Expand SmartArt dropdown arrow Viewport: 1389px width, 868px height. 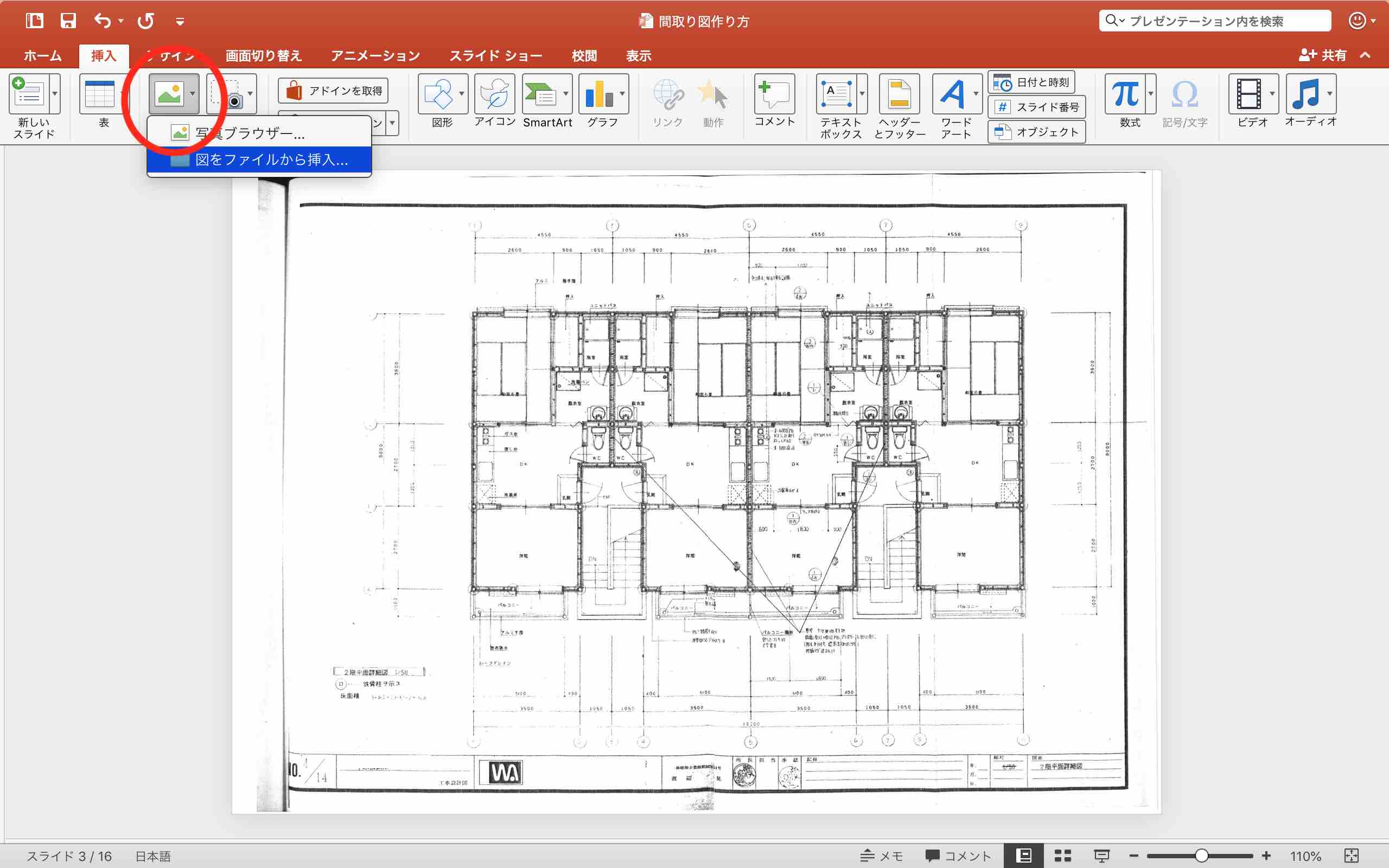566,93
